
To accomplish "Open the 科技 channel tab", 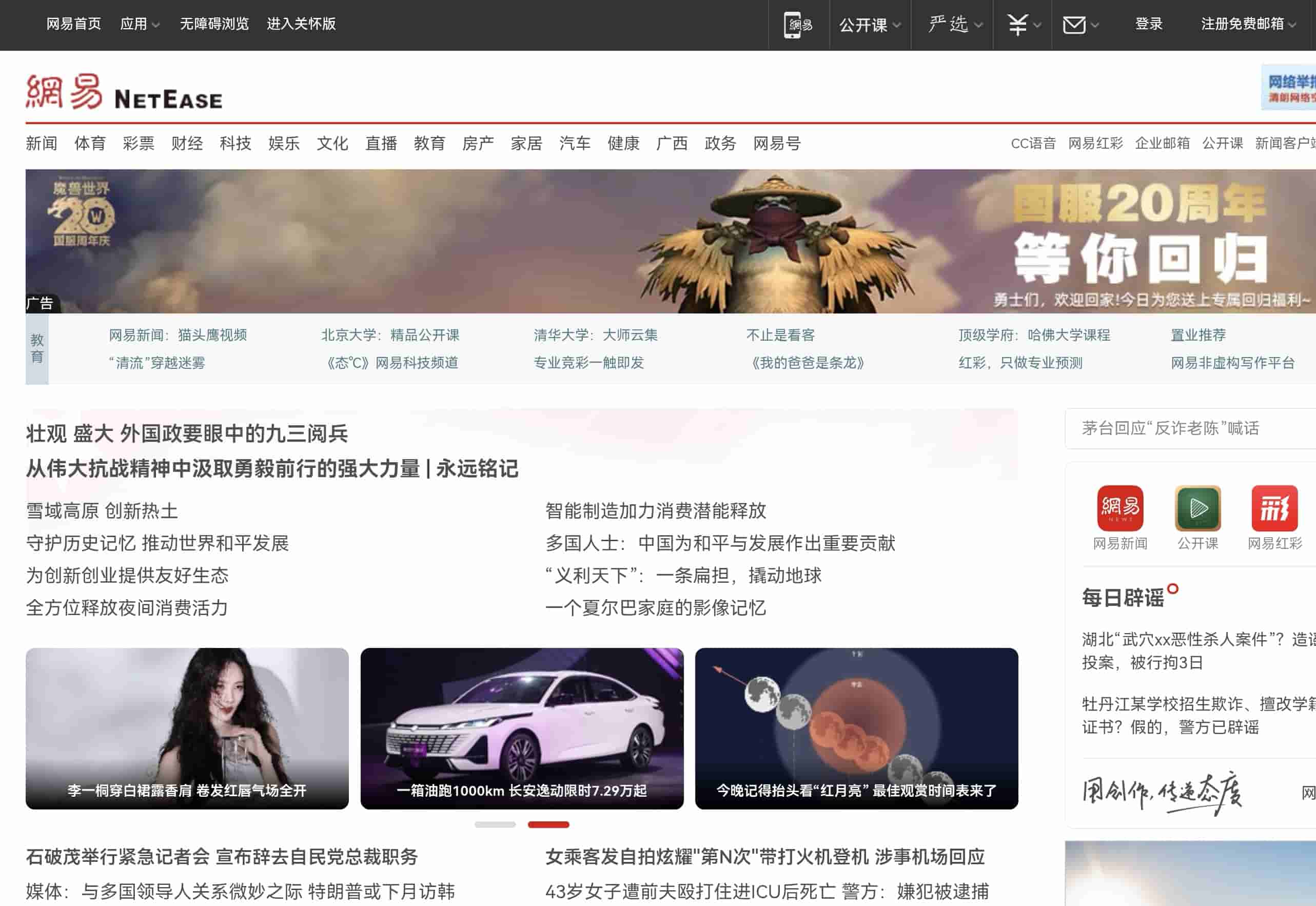I will click(235, 144).
